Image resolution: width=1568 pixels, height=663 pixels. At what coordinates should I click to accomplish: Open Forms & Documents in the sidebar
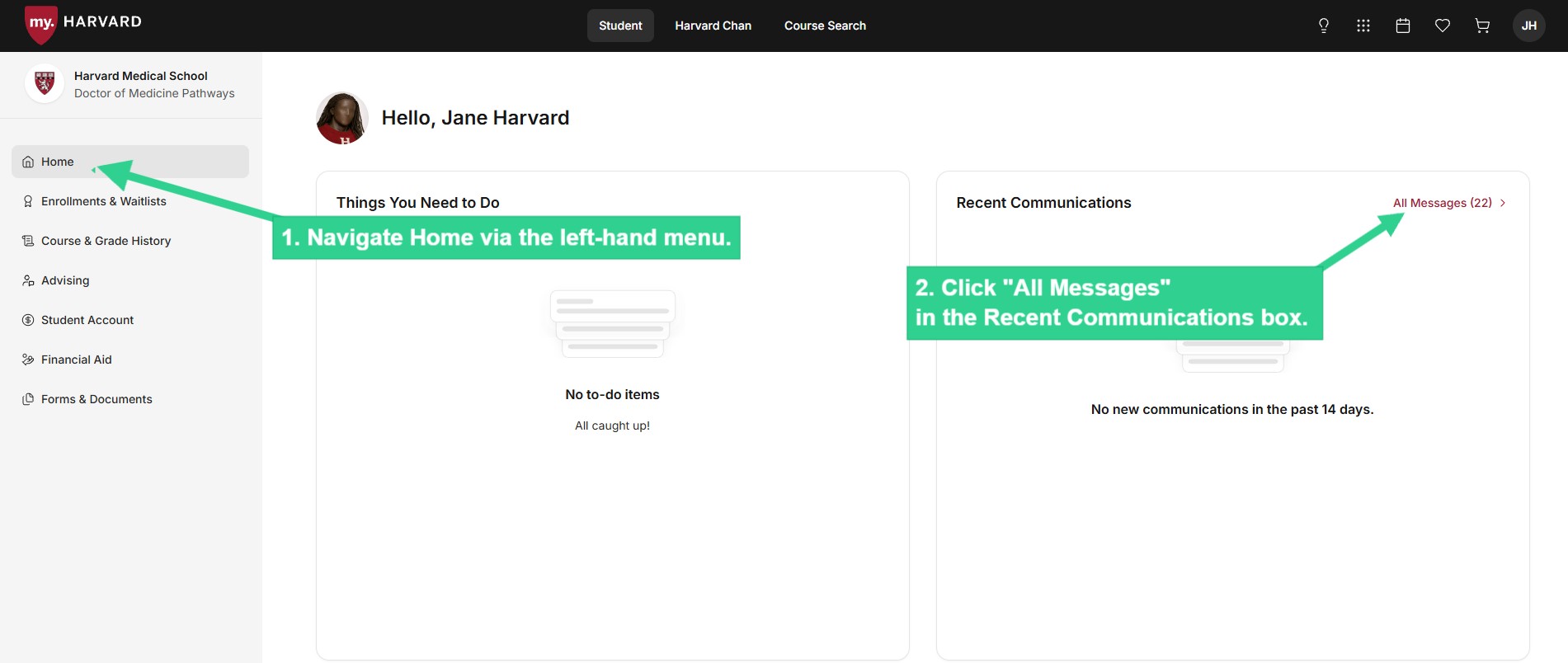pyautogui.click(x=130, y=399)
